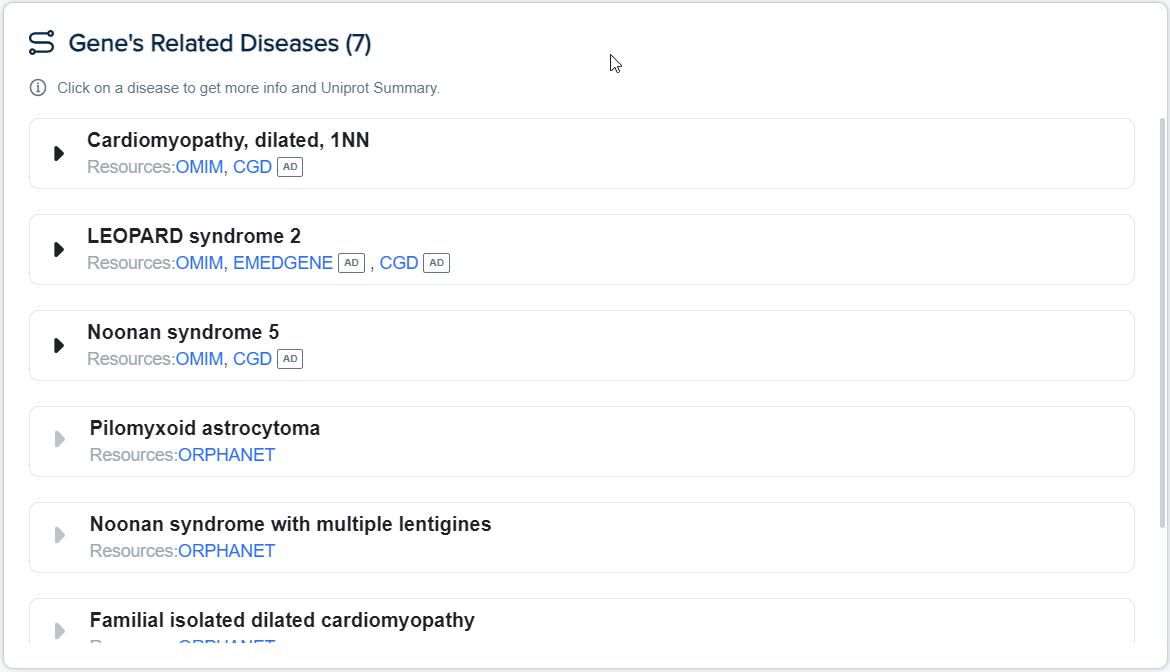Open EMEDGENE link under LEOPARD syndrome 2
The height and width of the screenshot is (672, 1170).
(283, 263)
